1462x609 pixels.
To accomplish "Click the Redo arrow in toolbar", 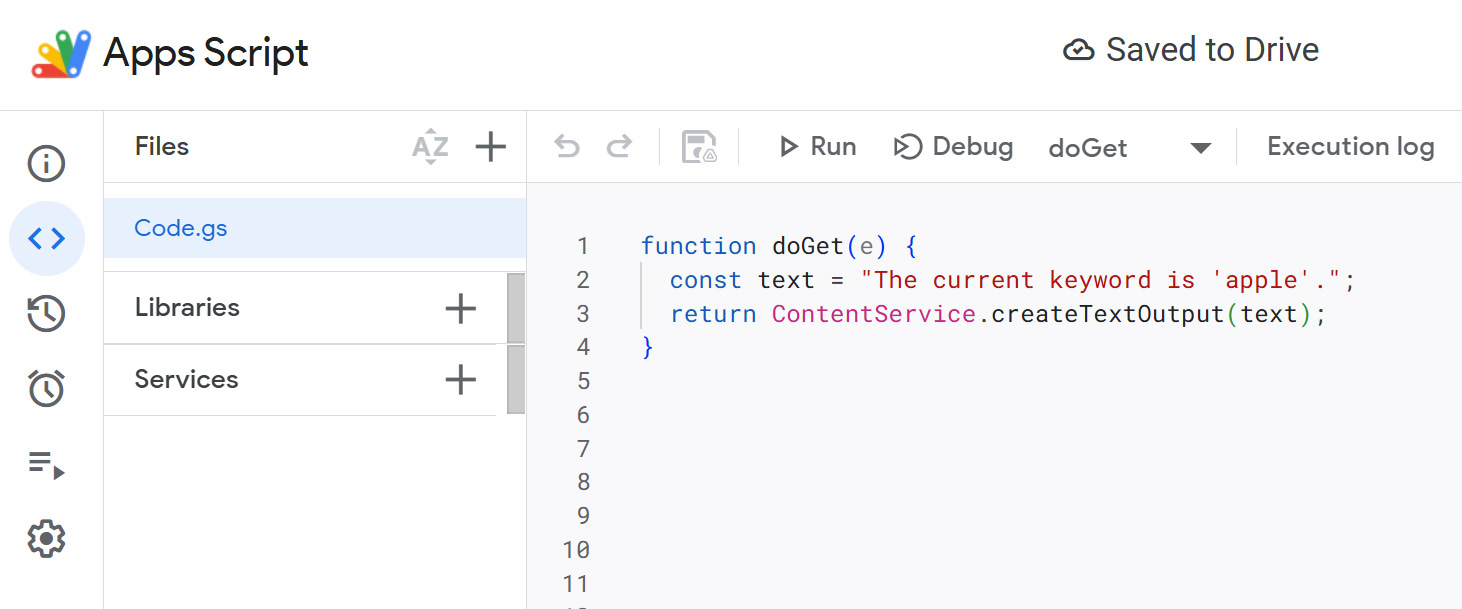I will tap(620, 147).
